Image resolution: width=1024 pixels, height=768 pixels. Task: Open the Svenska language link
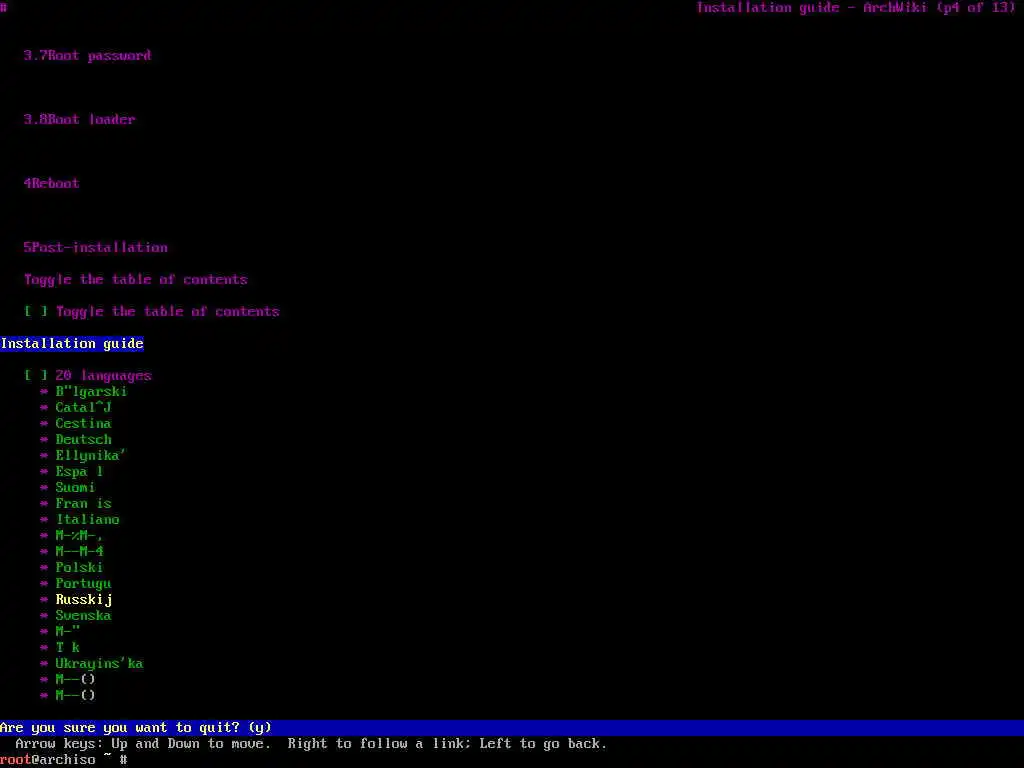pyautogui.click(x=84, y=615)
